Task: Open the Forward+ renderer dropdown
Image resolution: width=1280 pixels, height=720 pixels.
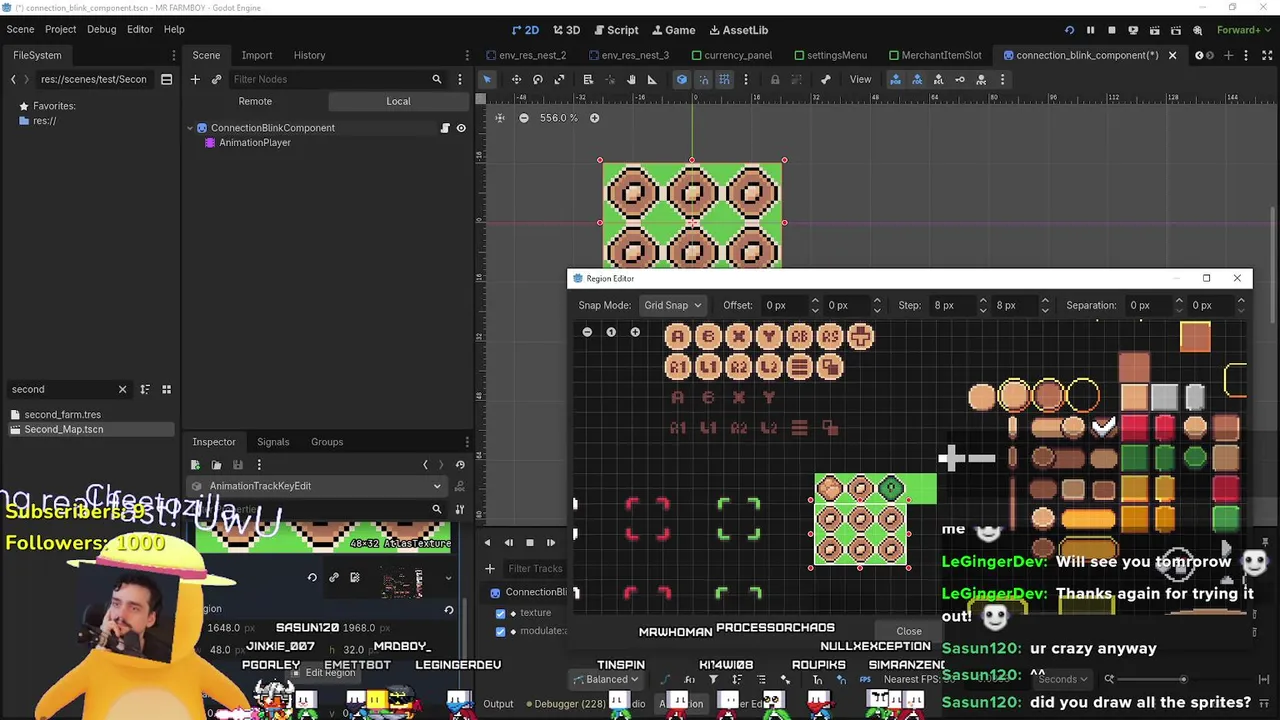Action: tap(1243, 30)
